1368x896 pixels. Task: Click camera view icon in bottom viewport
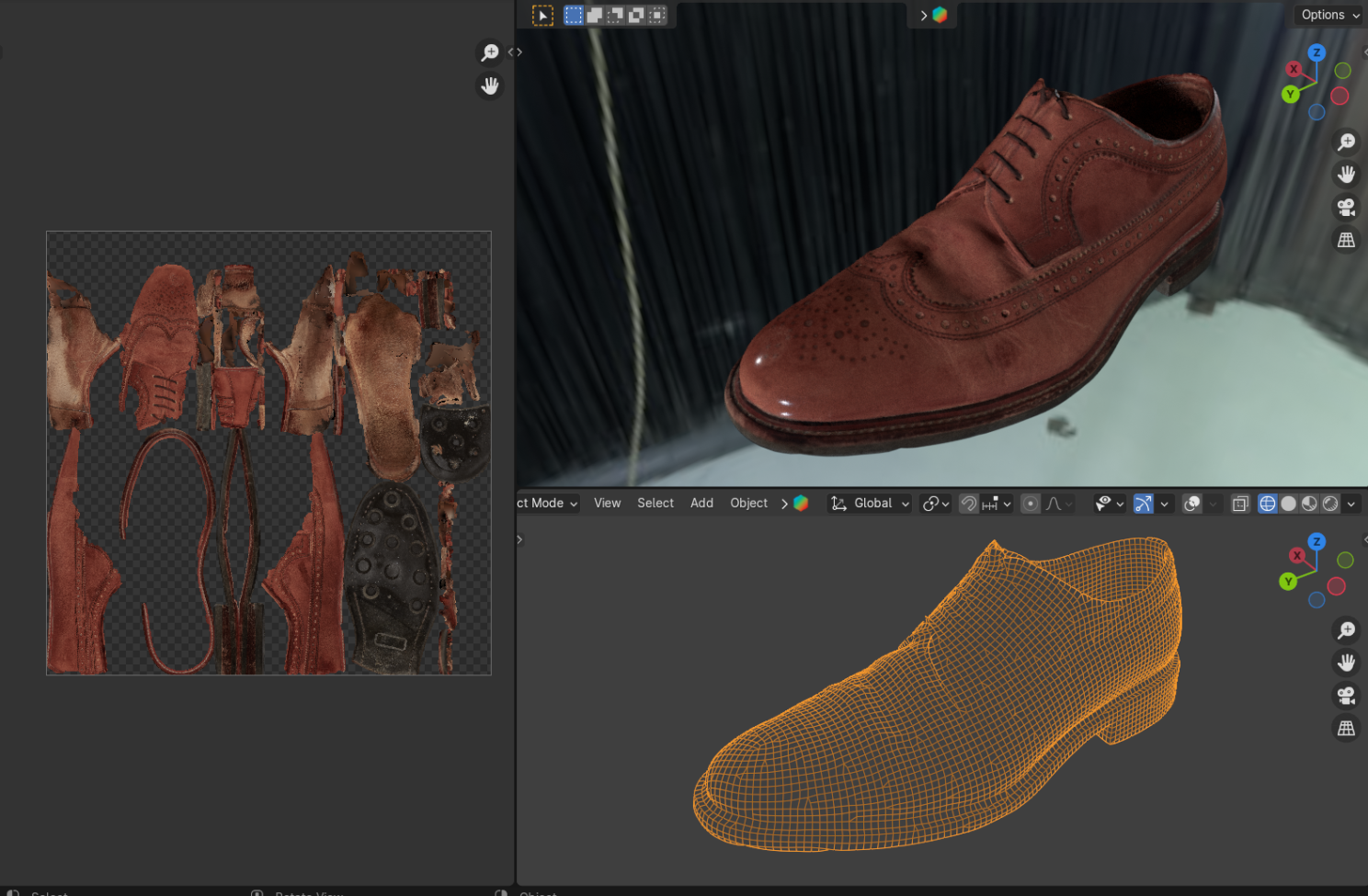[x=1346, y=696]
